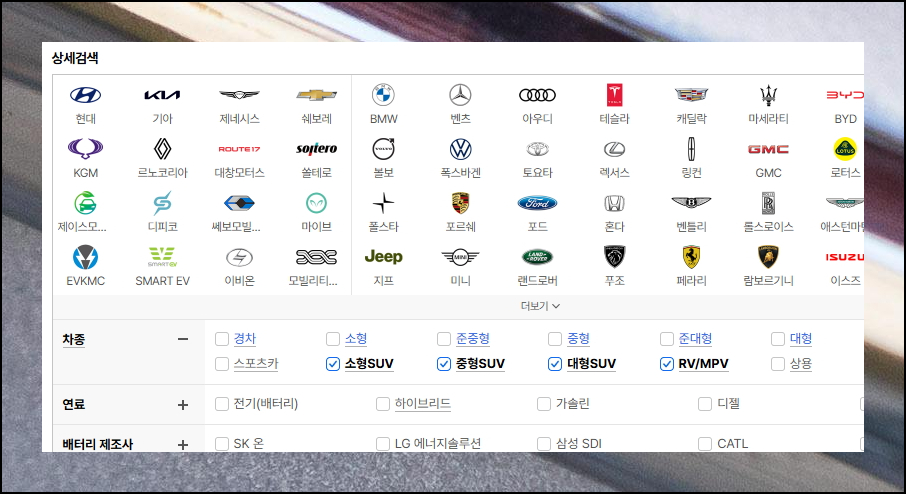Check the CATL battery maker checkbox
The image size is (906, 494).
point(705,444)
